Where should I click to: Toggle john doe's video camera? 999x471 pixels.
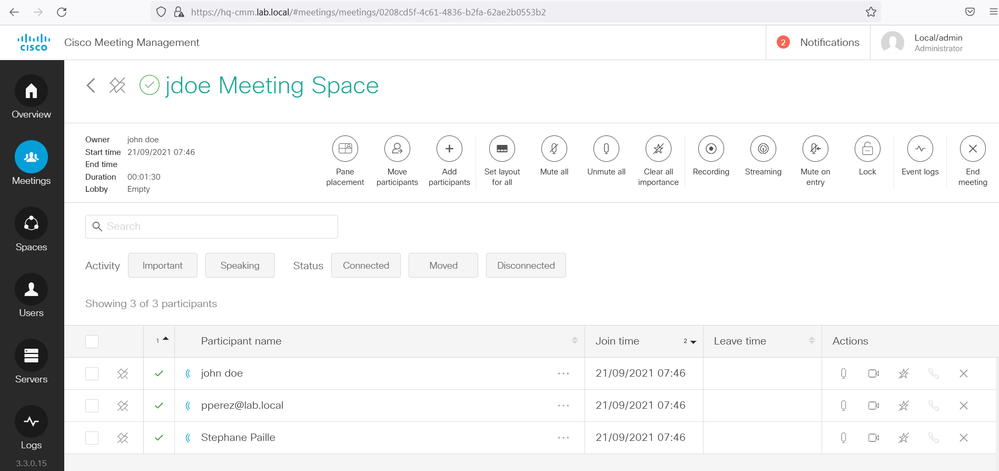coord(873,373)
